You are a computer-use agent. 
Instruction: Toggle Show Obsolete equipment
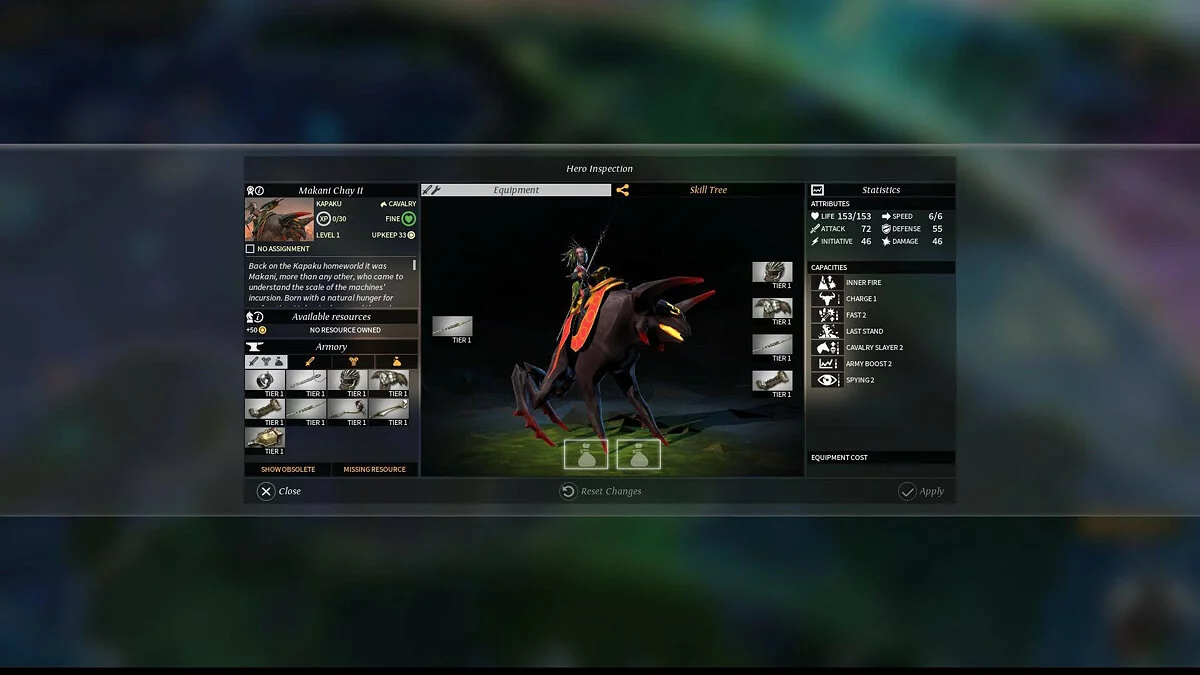coord(288,469)
